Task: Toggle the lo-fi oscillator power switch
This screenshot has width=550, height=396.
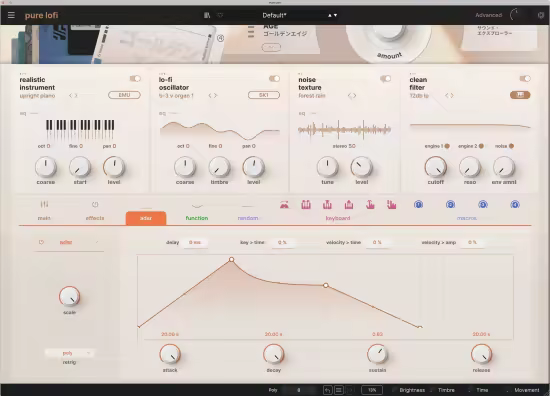Action: 274,79
